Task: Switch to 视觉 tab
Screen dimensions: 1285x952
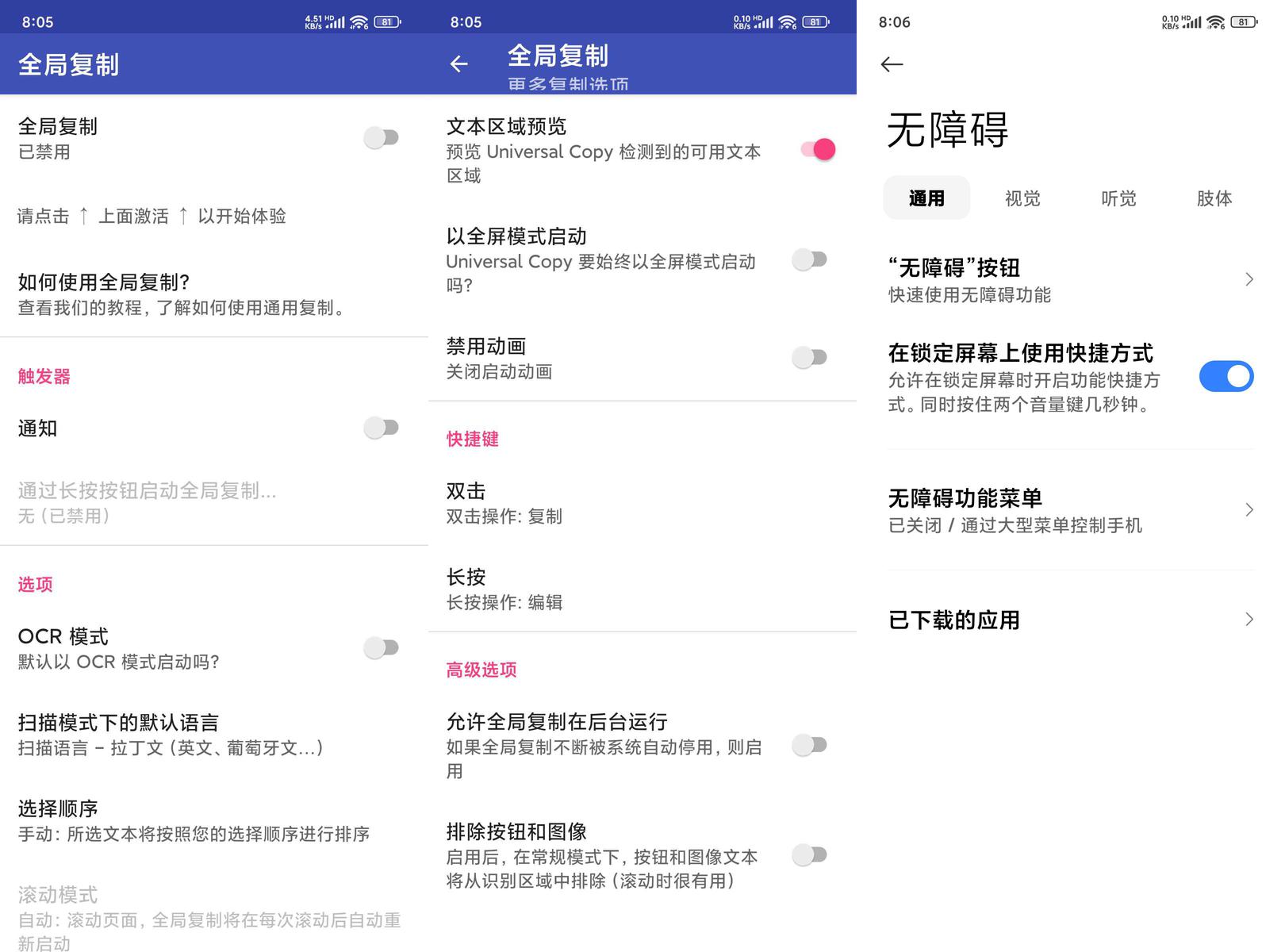Action: 1022,198
